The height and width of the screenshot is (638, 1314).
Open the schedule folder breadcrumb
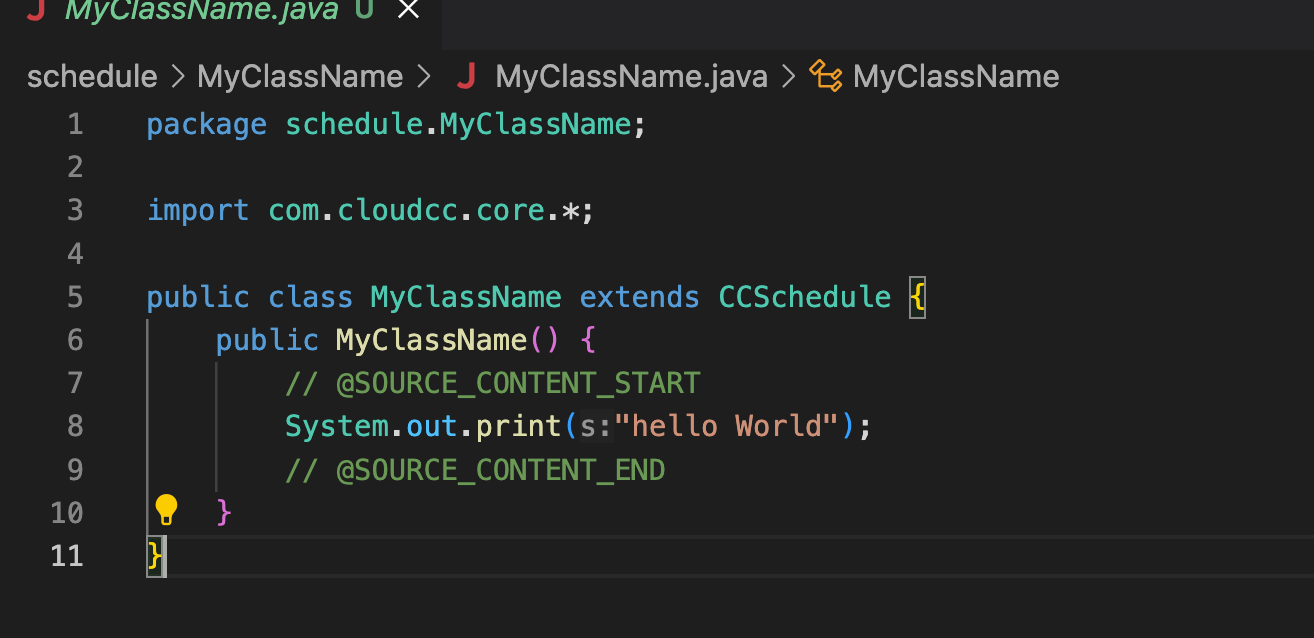92,77
